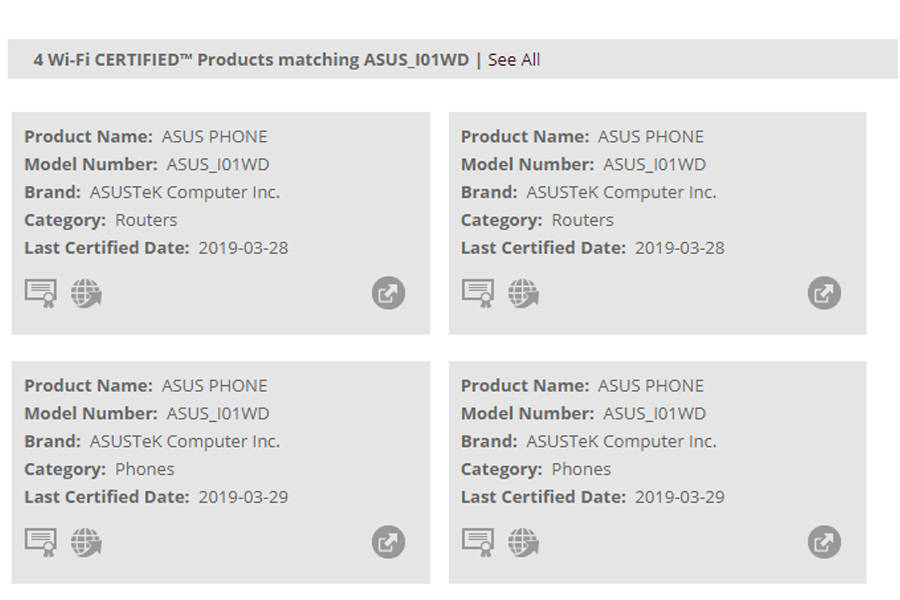Click the certificate icon on the top-right Routers card

[477, 292]
